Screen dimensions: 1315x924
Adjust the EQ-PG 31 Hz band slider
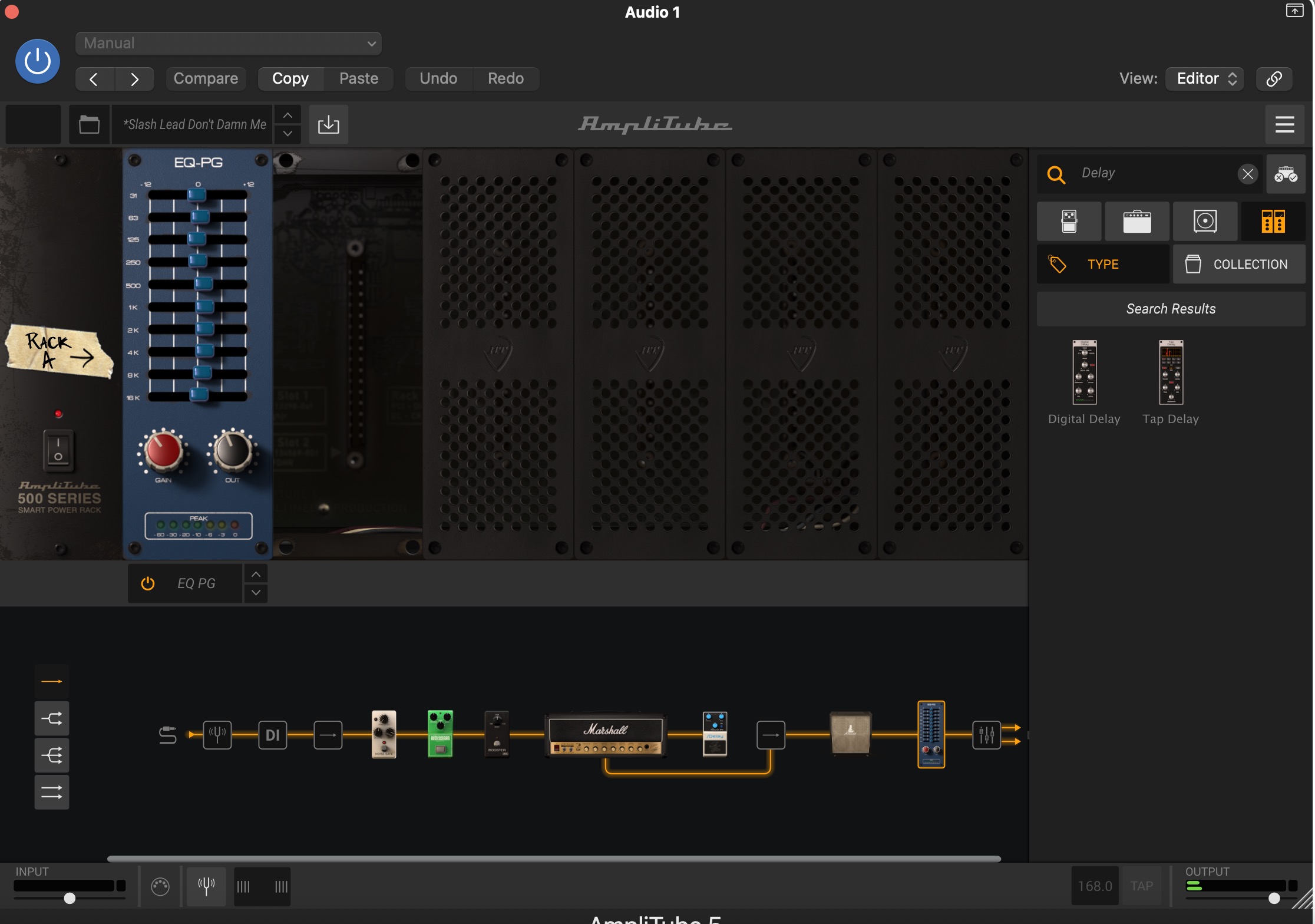click(x=197, y=194)
